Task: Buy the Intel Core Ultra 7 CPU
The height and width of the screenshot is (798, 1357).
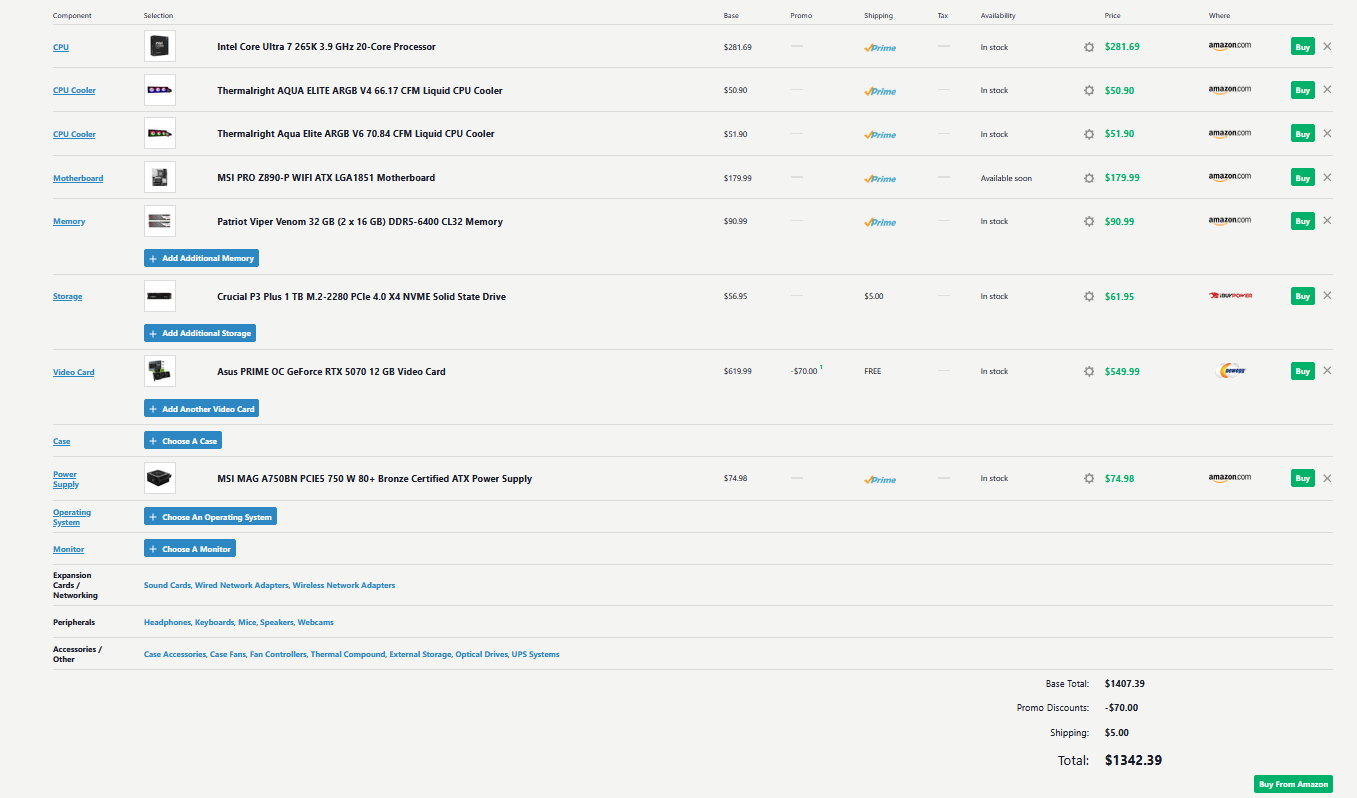Action: coord(1302,46)
